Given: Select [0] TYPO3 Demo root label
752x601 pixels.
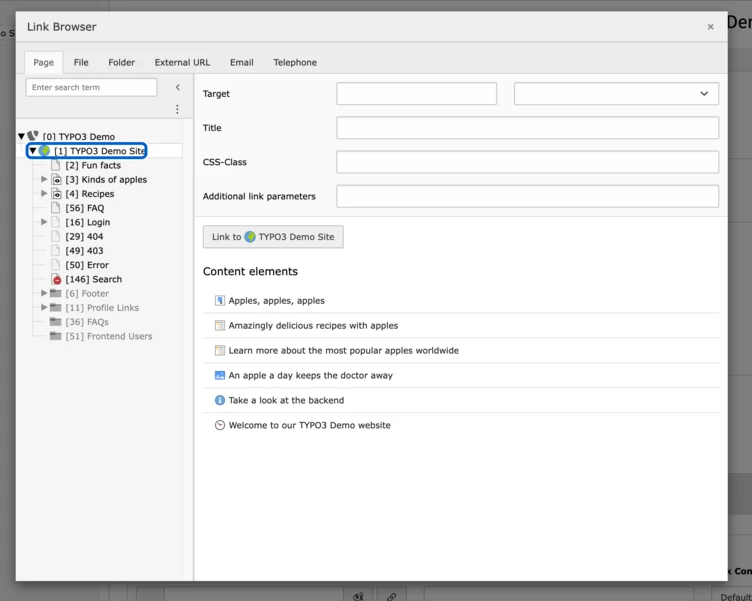Looking at the screenshot, I should click(79, 137).
